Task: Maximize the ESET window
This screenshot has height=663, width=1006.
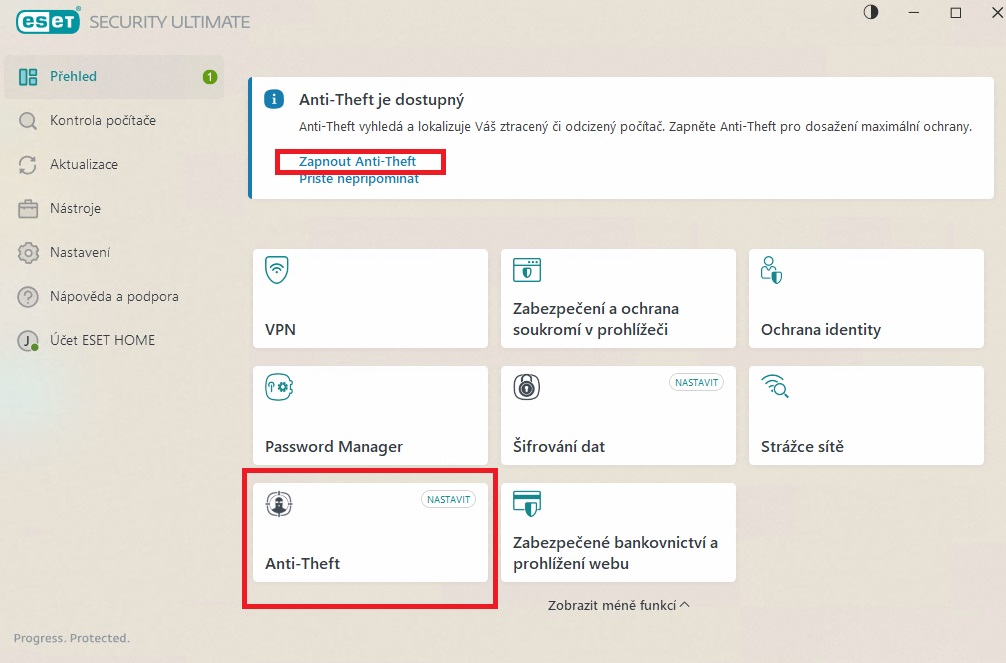Action: point(956,13)
